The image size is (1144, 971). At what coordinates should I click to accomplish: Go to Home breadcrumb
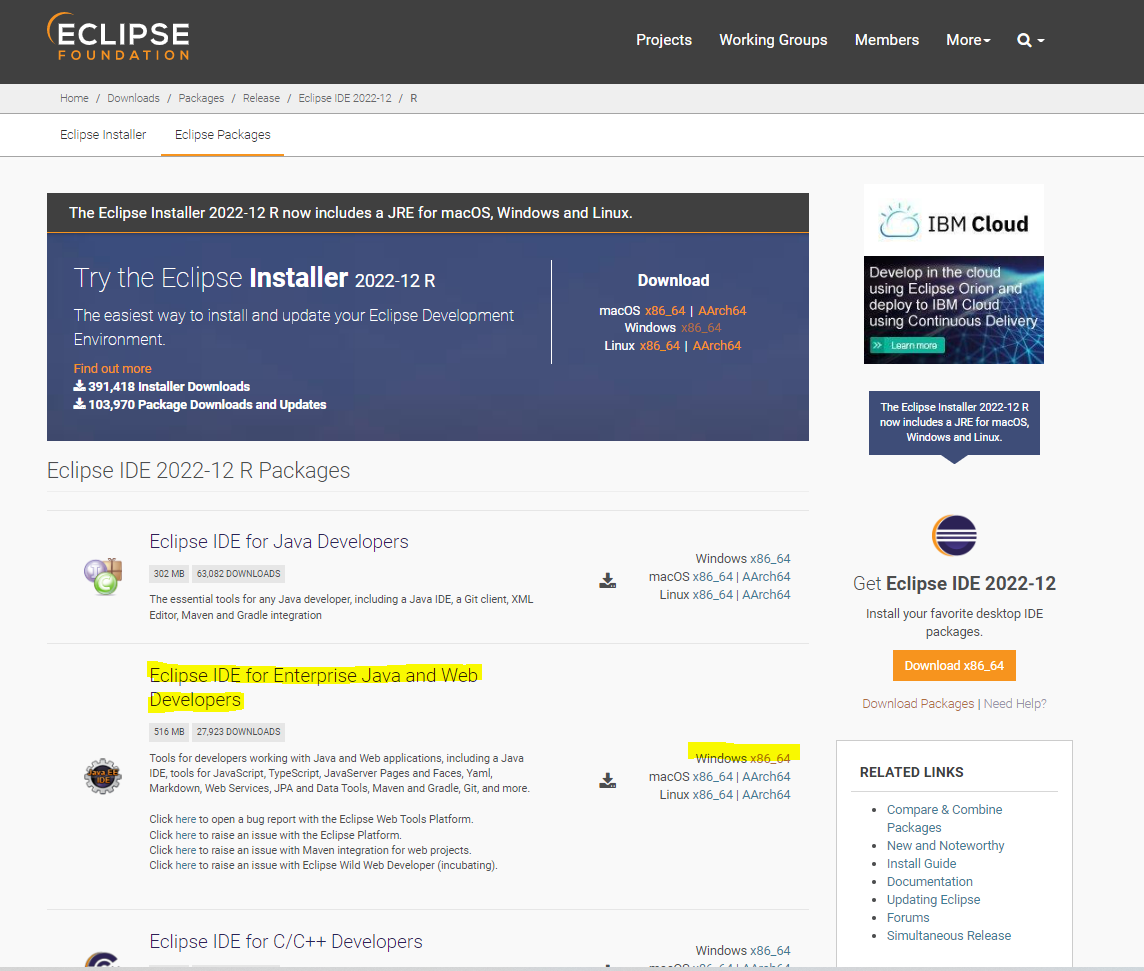coord(74,98)
